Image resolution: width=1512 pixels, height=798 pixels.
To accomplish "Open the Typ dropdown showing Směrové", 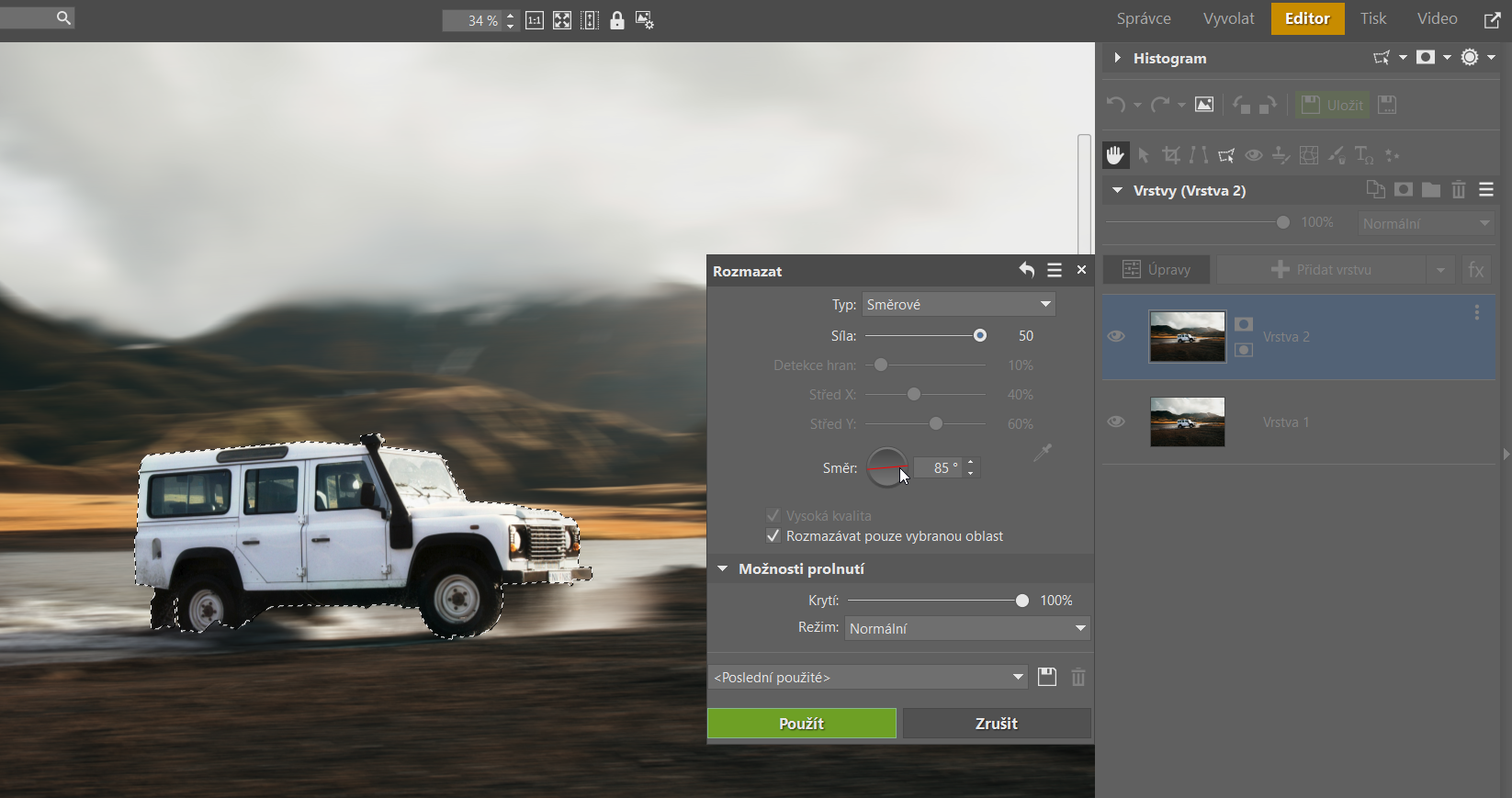I will (x=958, y=304).
